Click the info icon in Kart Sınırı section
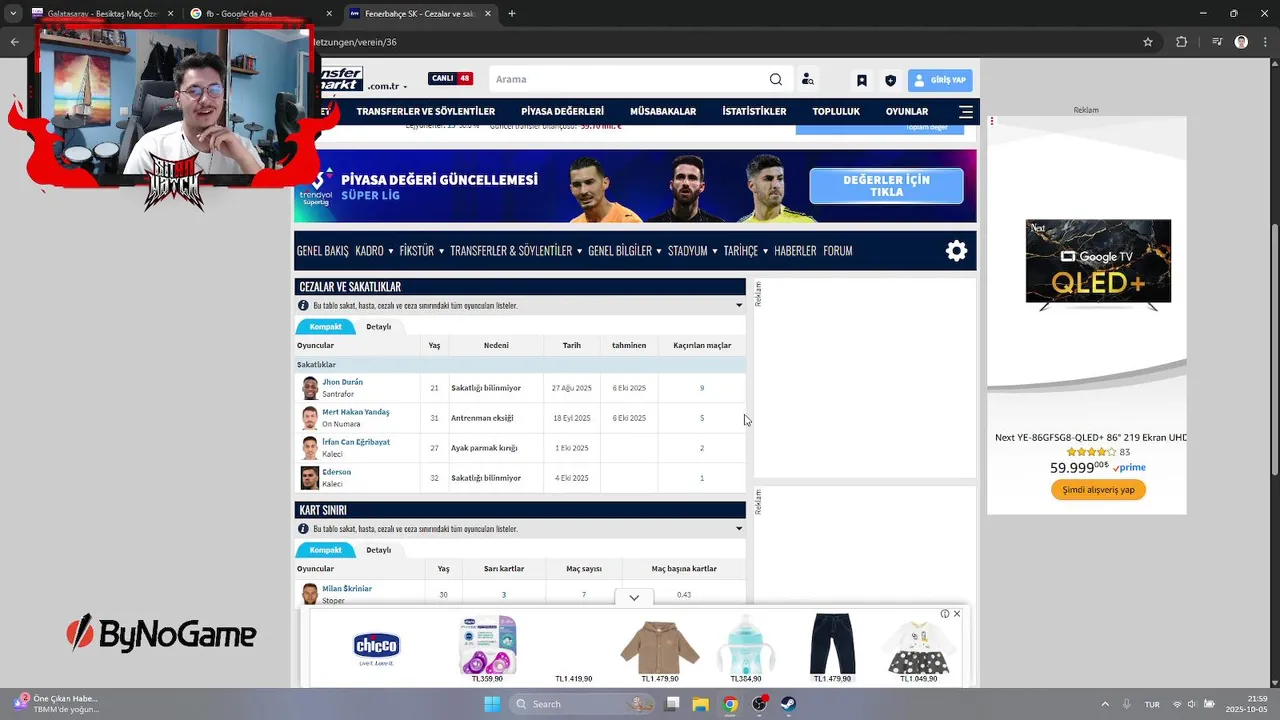The height and width of the screenshot is (720, 1280). tap(303, 528)
